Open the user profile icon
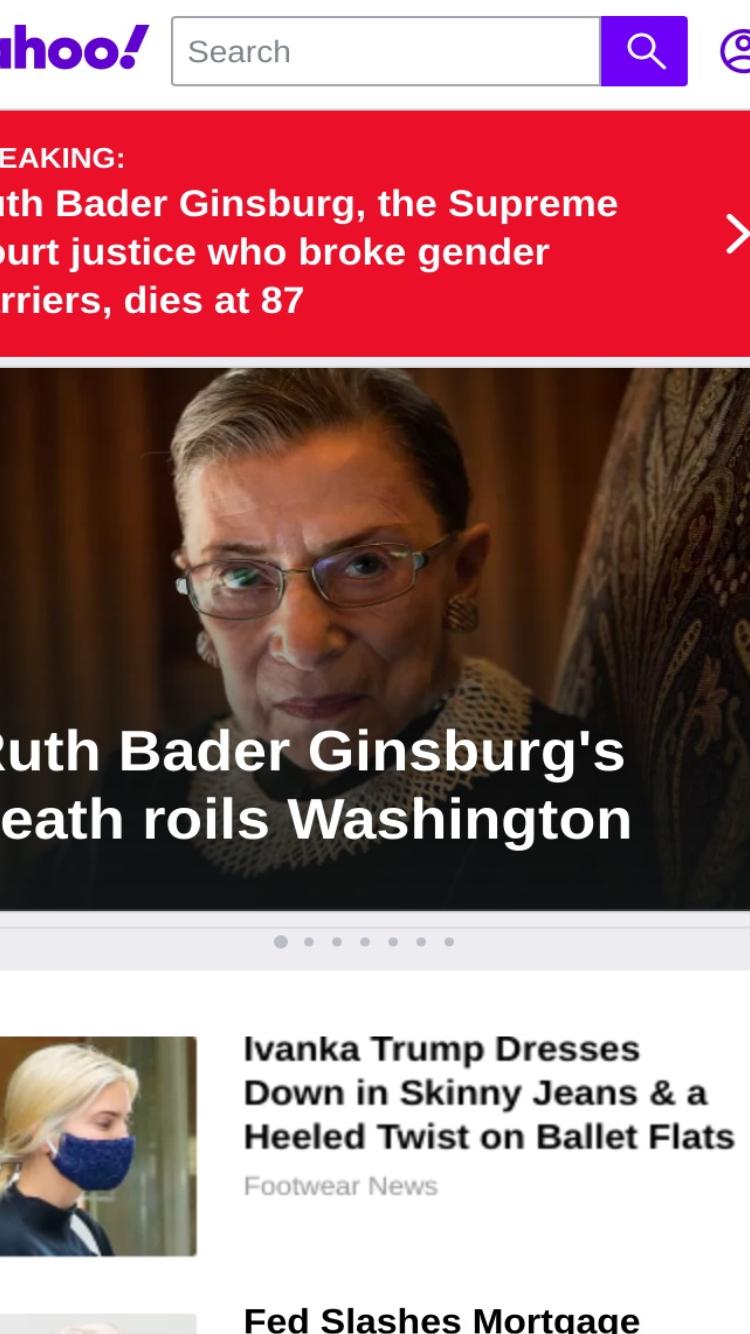Image resolution: width=750 pixels, height=1334 pixels. pyautogui.click(x=736, y=51)
